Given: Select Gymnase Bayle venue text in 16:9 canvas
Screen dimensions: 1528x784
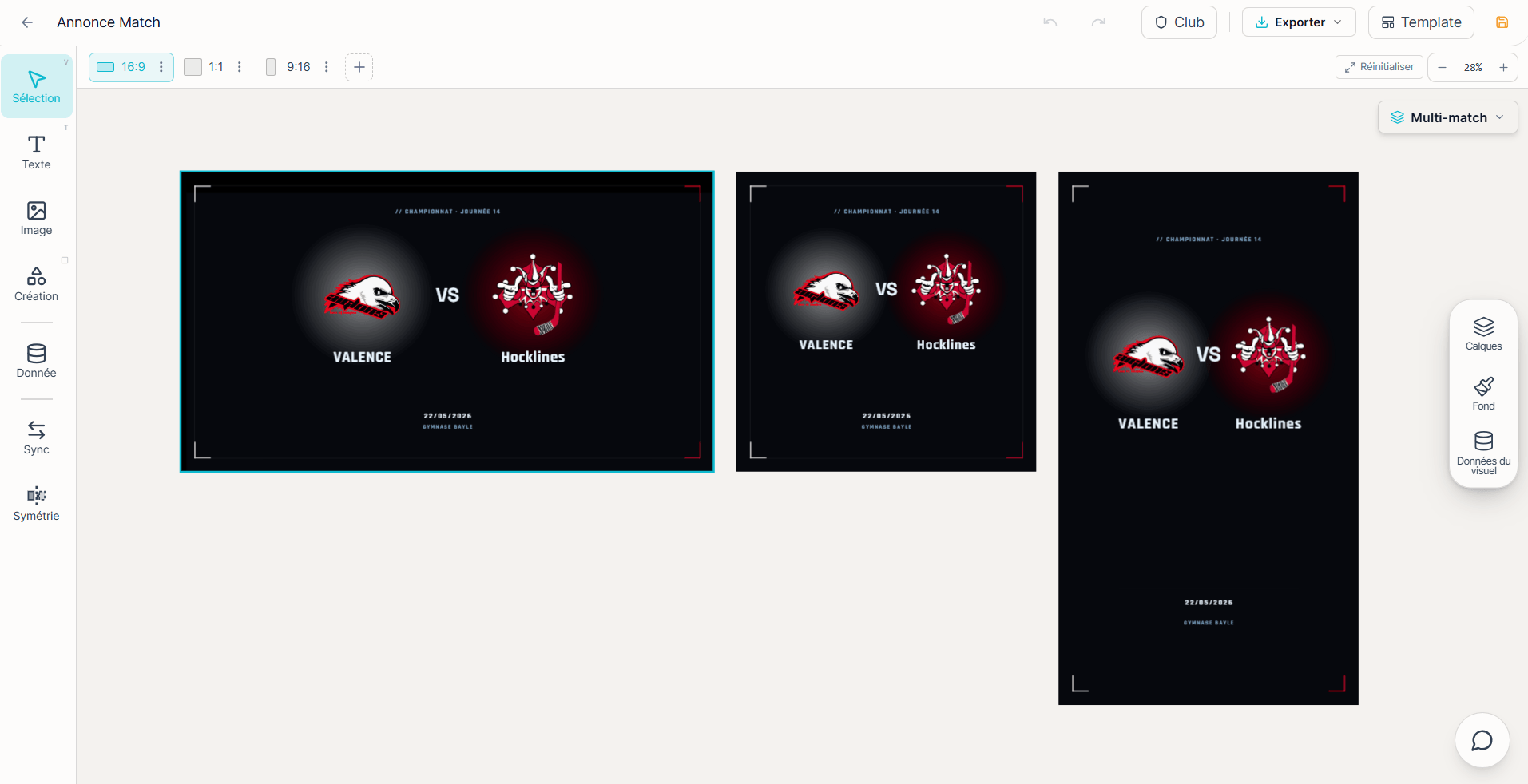Looking at the screenshot, I should (x=447, y=427).
